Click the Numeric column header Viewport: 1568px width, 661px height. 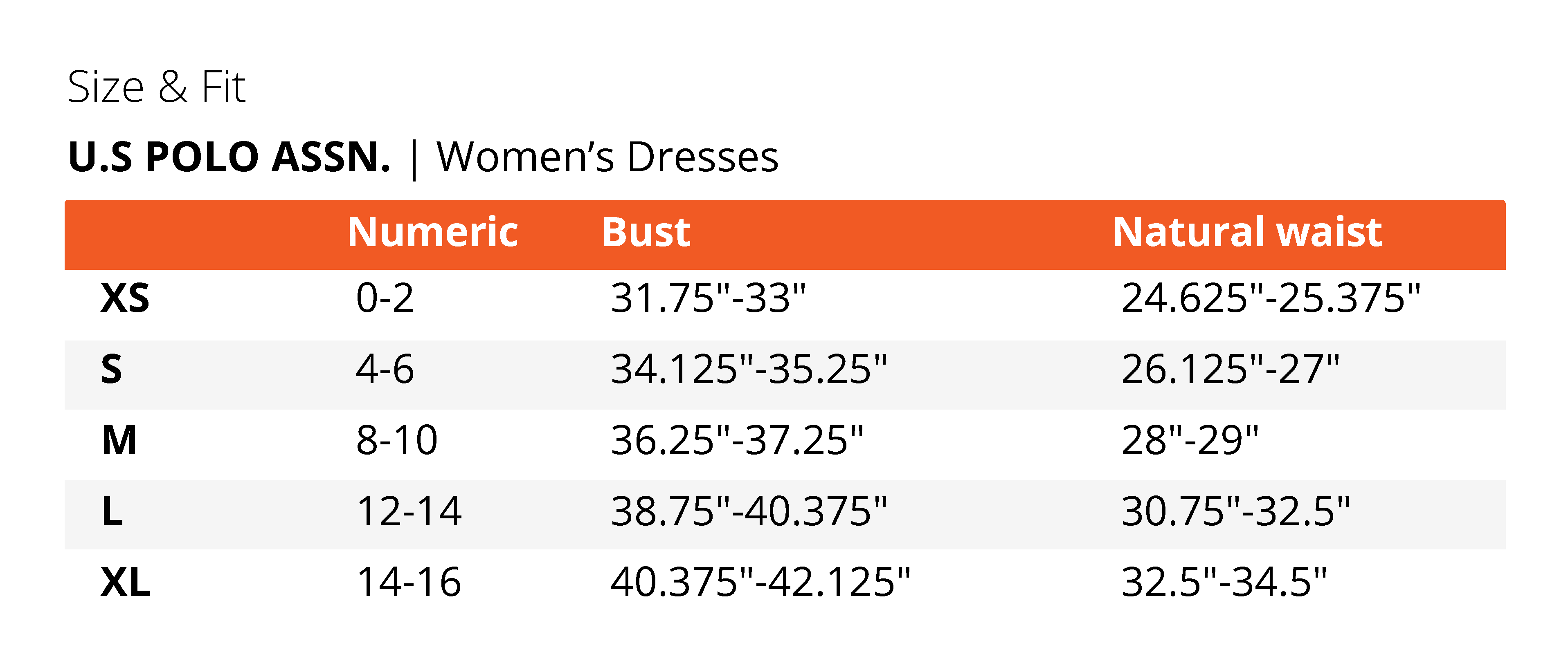[432, 232]
